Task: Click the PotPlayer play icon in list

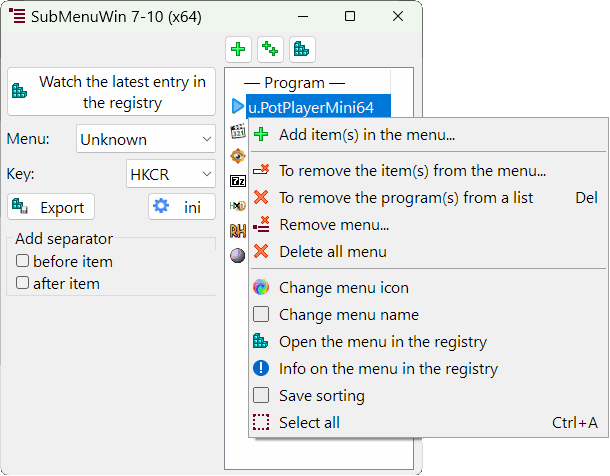Action: (237, 106)
